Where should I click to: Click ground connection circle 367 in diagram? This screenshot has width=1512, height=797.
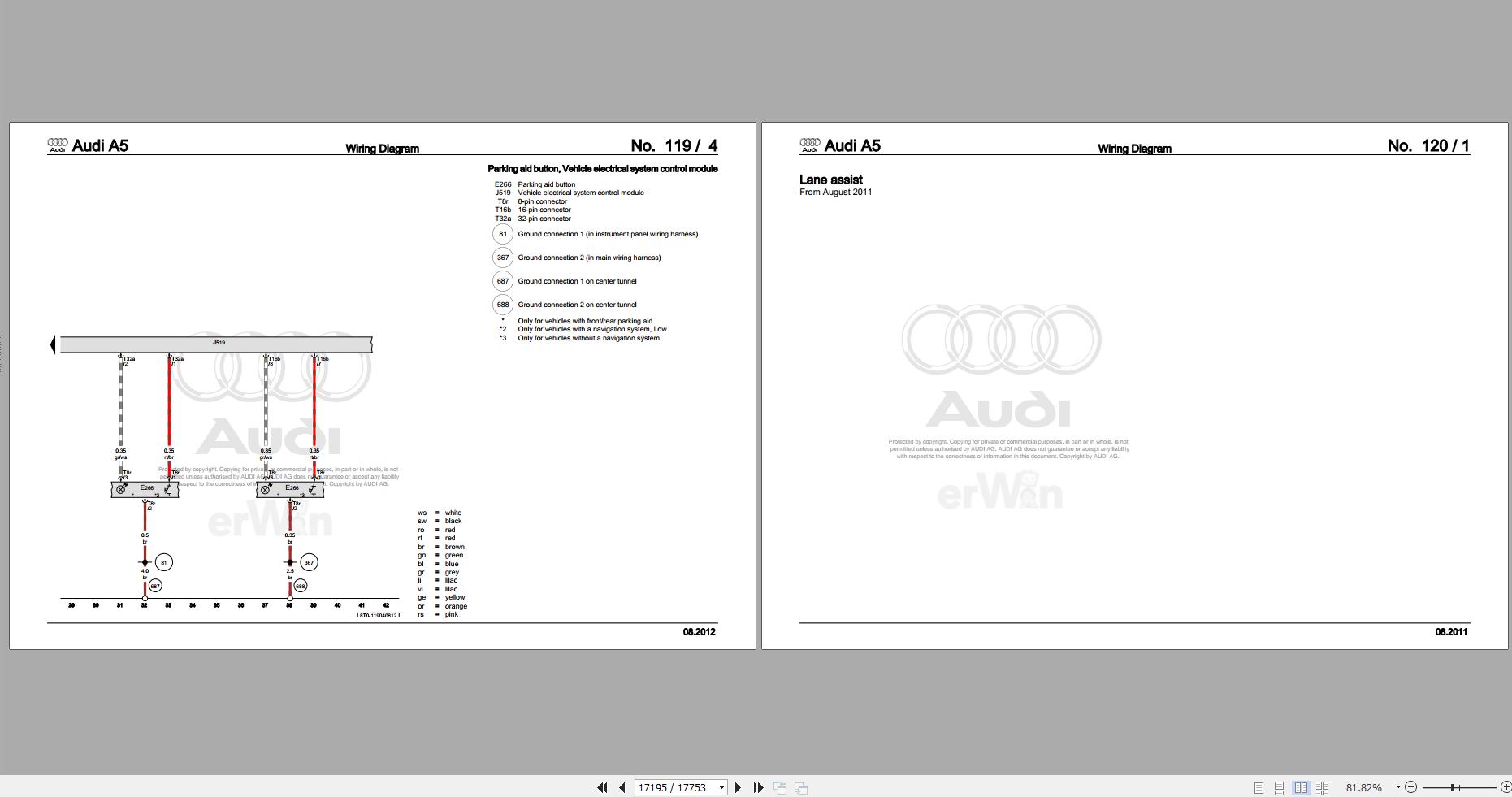309,562
